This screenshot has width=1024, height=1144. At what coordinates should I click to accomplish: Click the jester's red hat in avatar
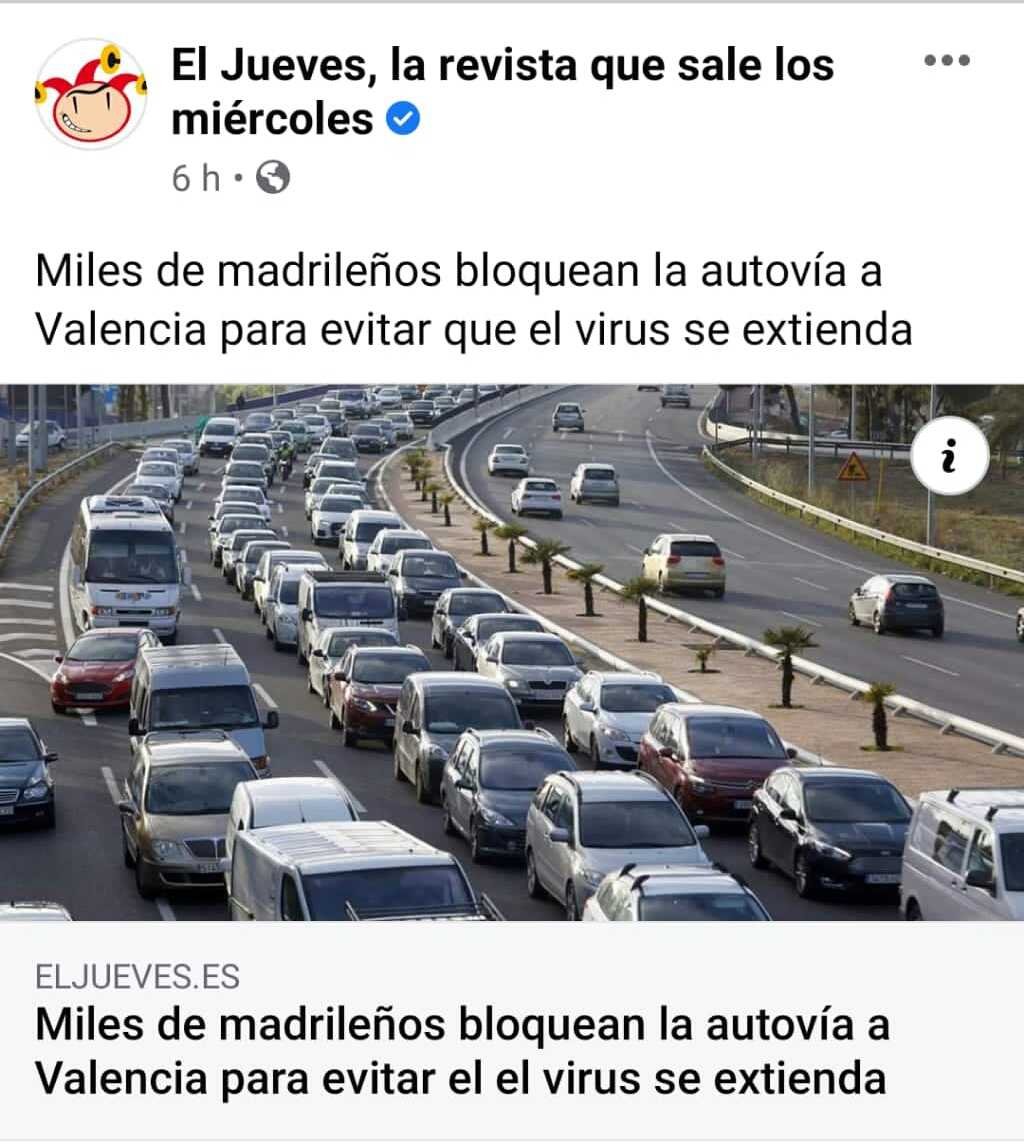(x=93, y=72)
